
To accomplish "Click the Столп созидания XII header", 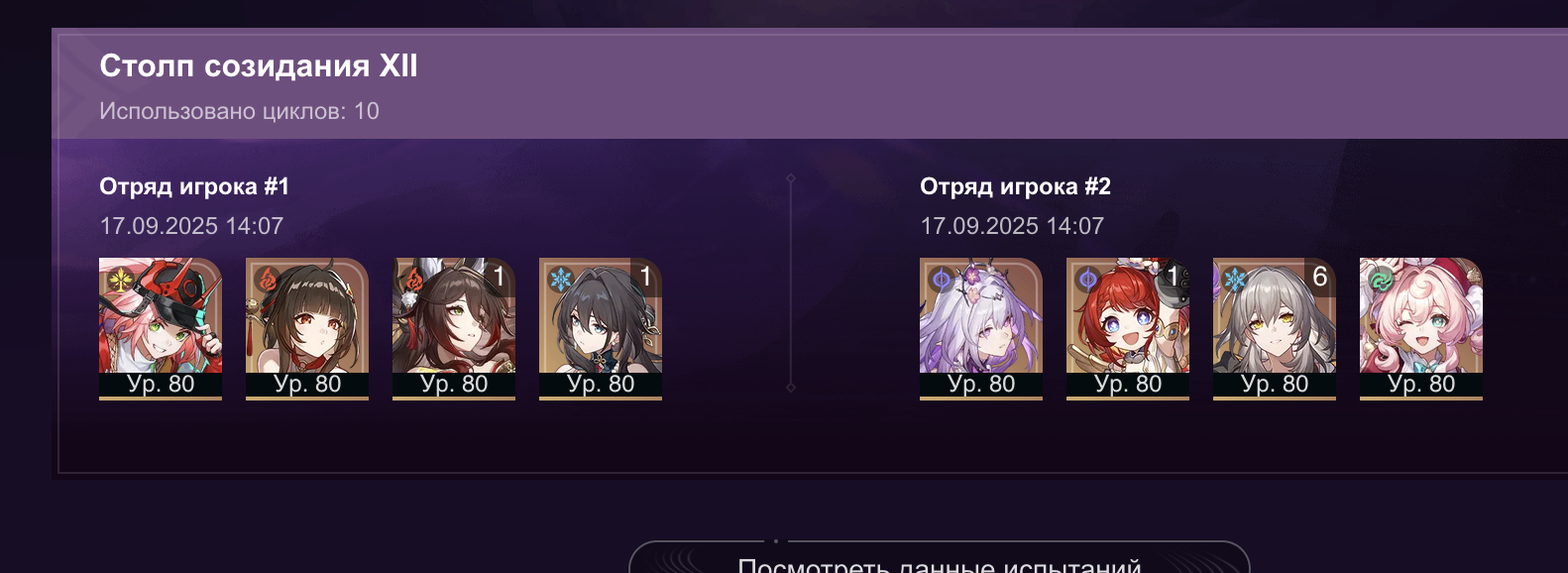I will (x=259, y=66).
